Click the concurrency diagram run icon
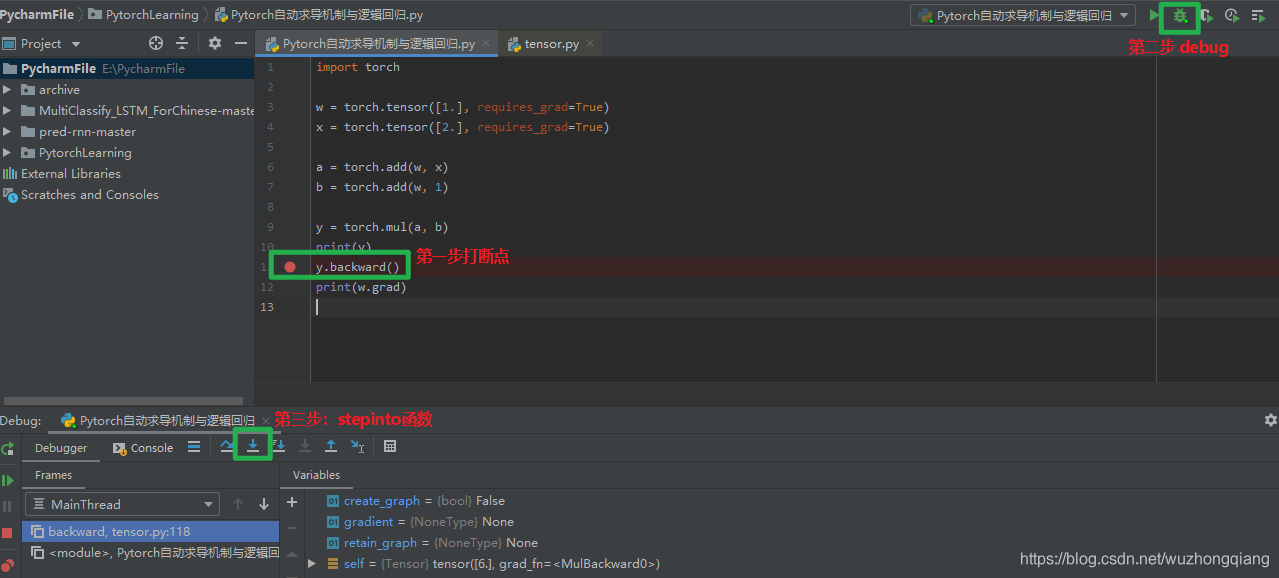 point(1258,16)
